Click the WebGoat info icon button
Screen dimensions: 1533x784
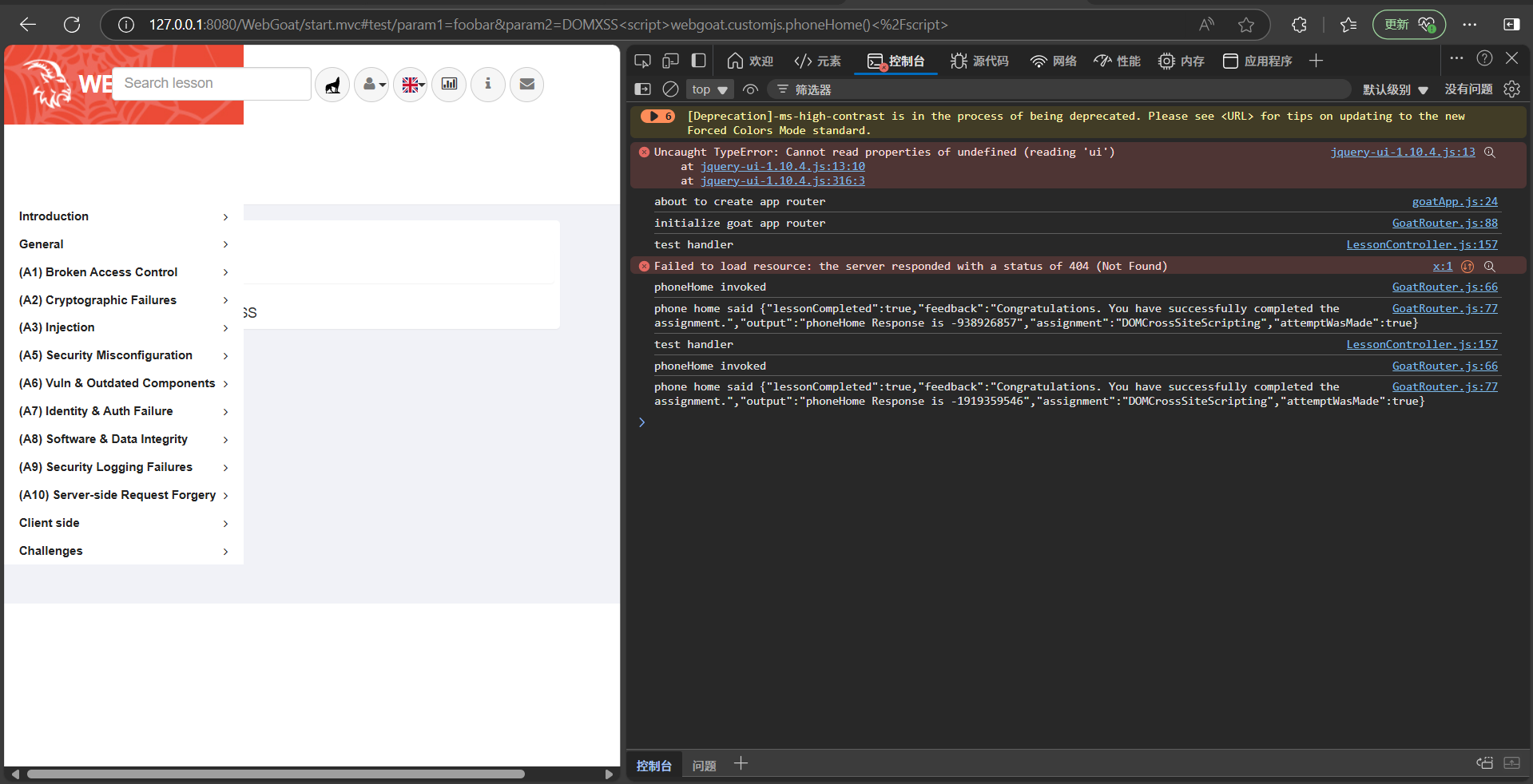point(488,84)
